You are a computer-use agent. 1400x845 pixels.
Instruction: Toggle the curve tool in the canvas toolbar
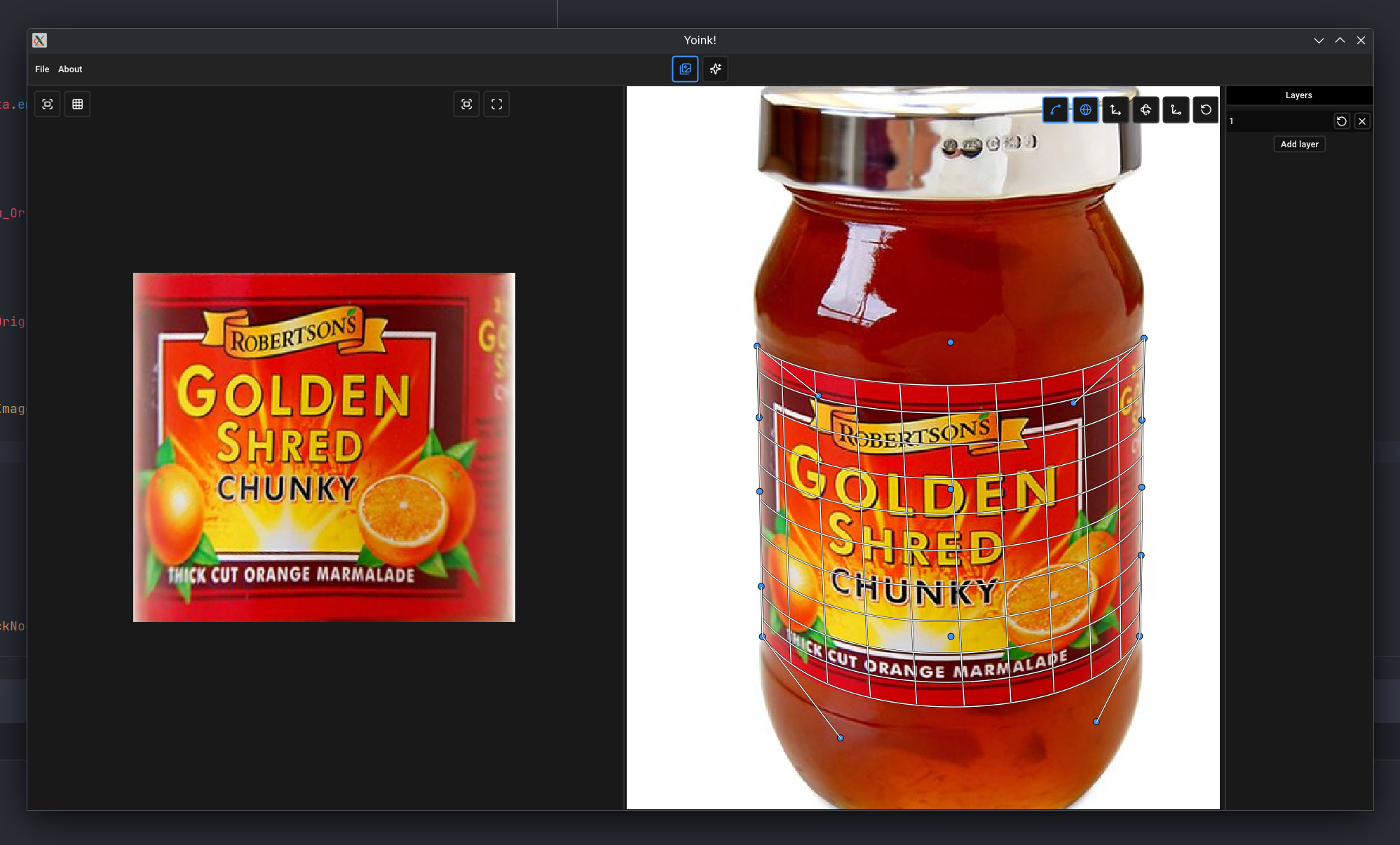pos(1055,110)
